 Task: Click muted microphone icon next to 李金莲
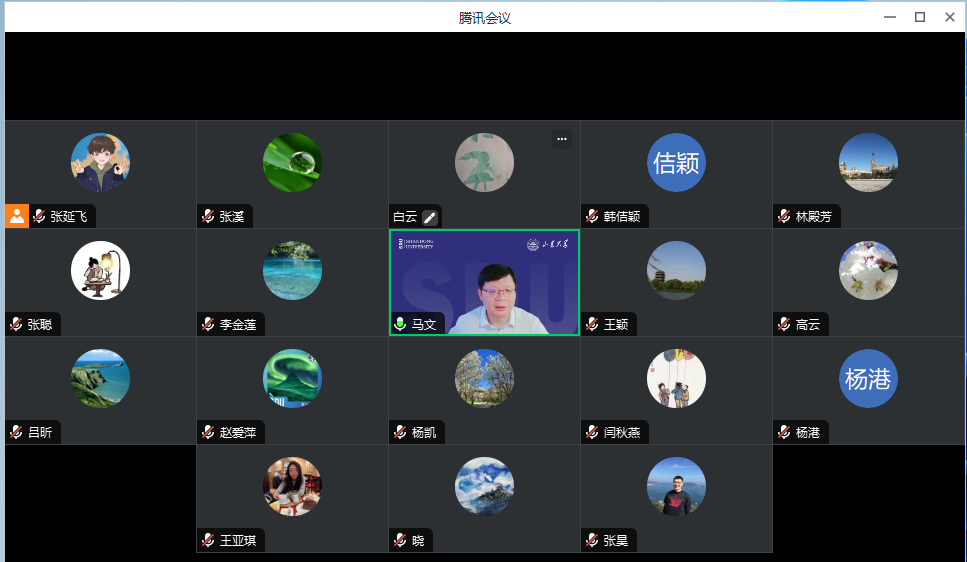coord(208,324)
